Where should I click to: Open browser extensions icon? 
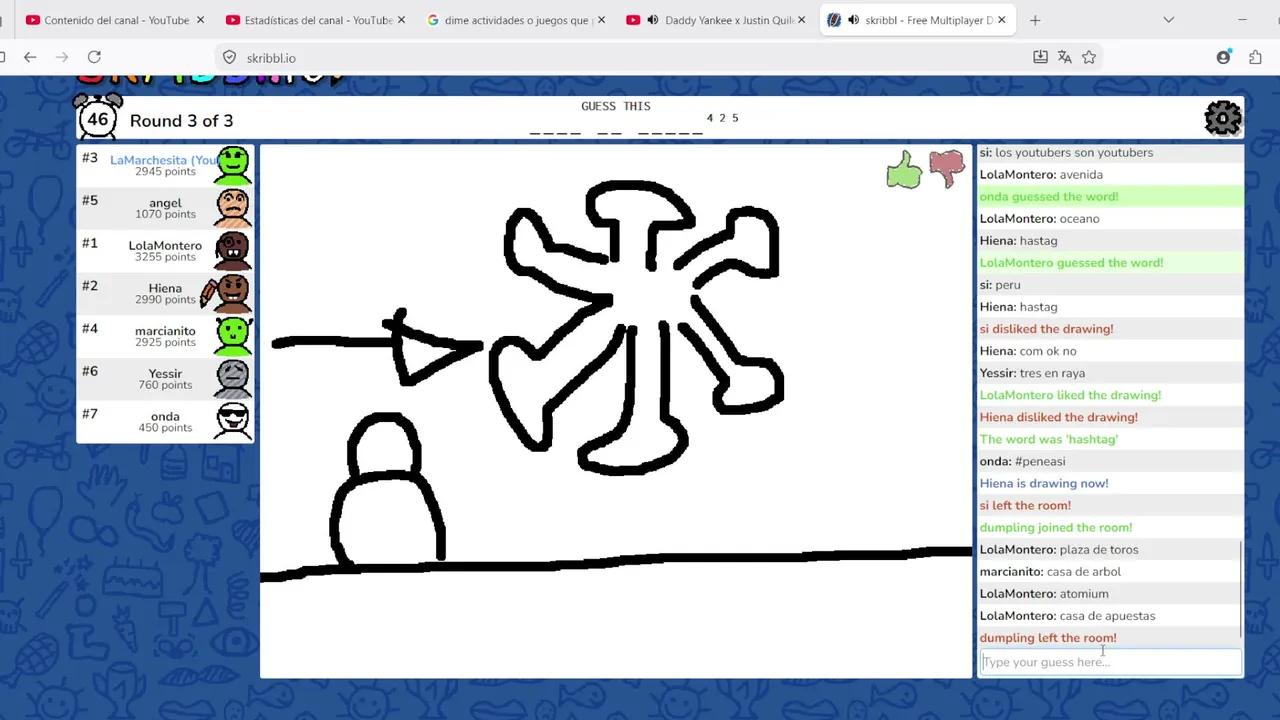[x=1255, y=57]
